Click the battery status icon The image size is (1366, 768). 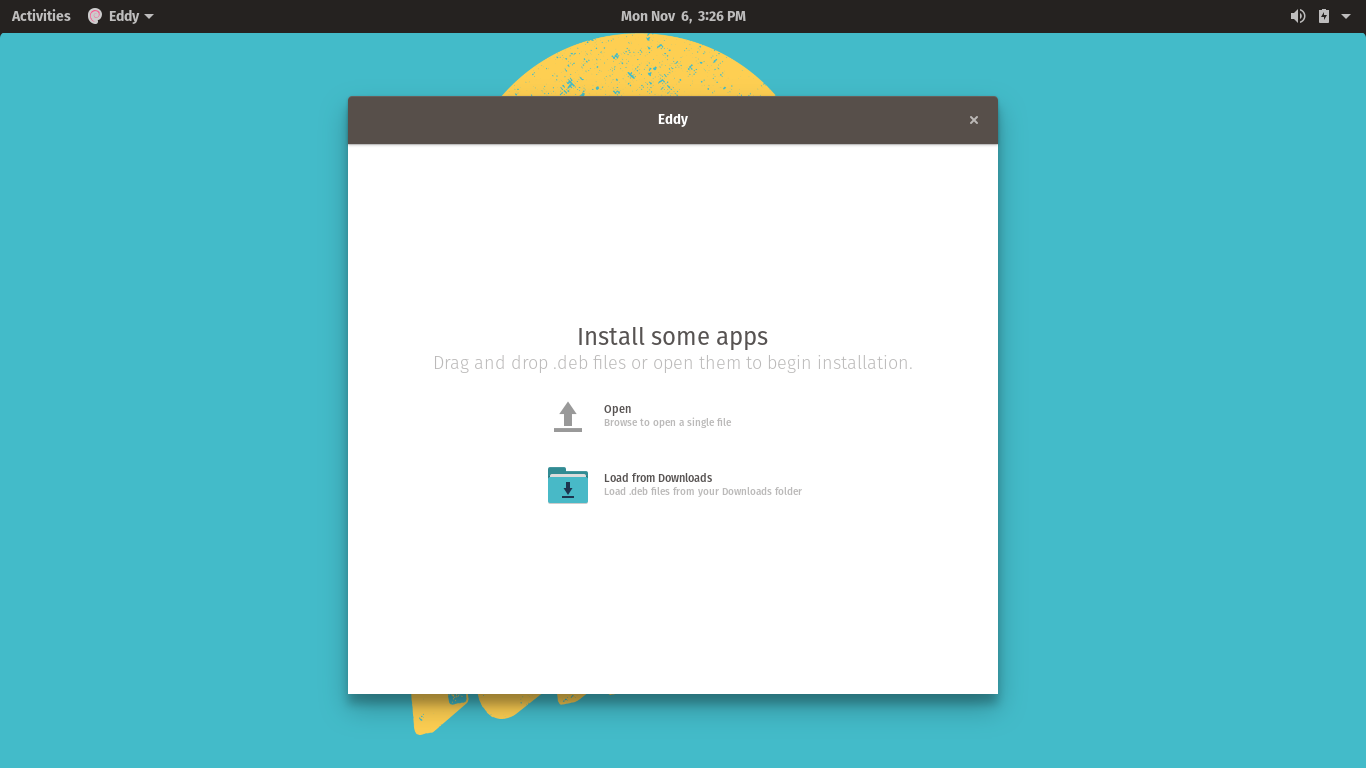pyautogui.click(x=1324, y=16)
